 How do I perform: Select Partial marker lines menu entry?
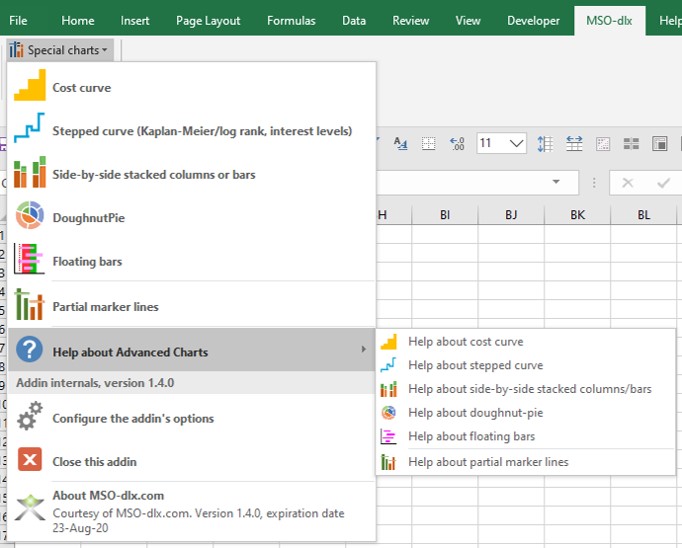point(191,305)
